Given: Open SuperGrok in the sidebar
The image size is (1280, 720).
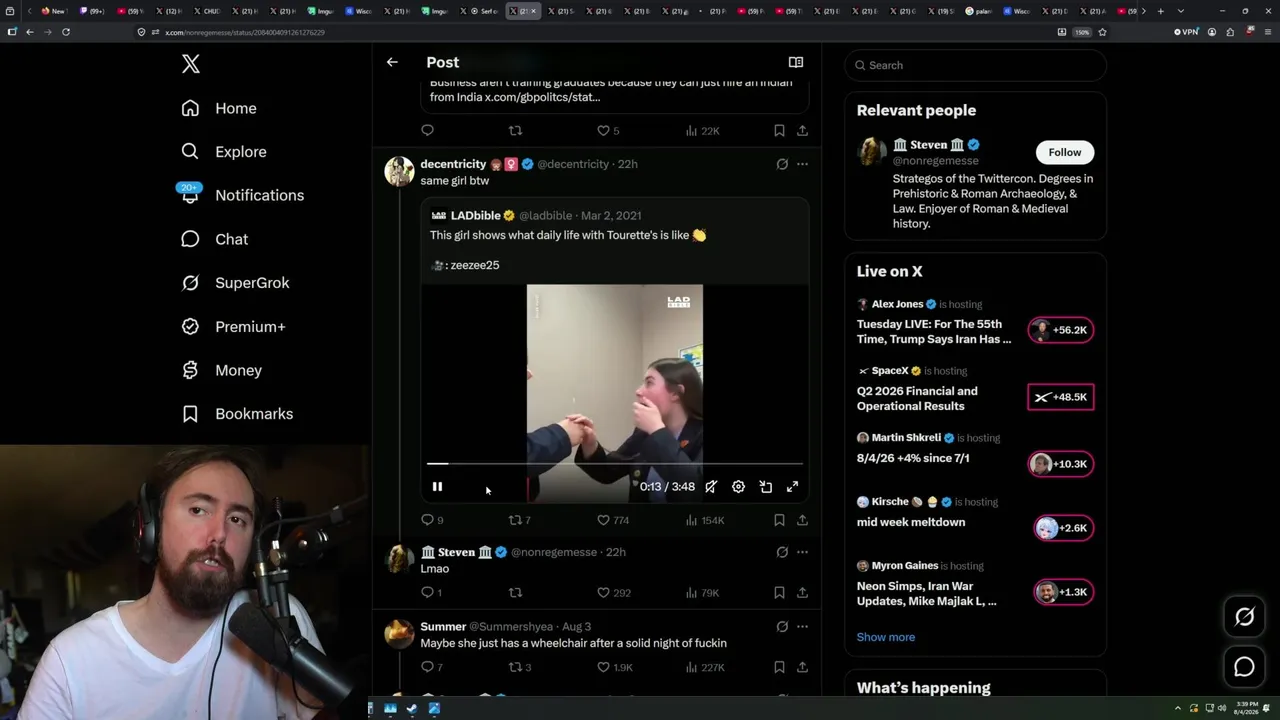Looking at the screenshot, I should click(x=235, y=283).
